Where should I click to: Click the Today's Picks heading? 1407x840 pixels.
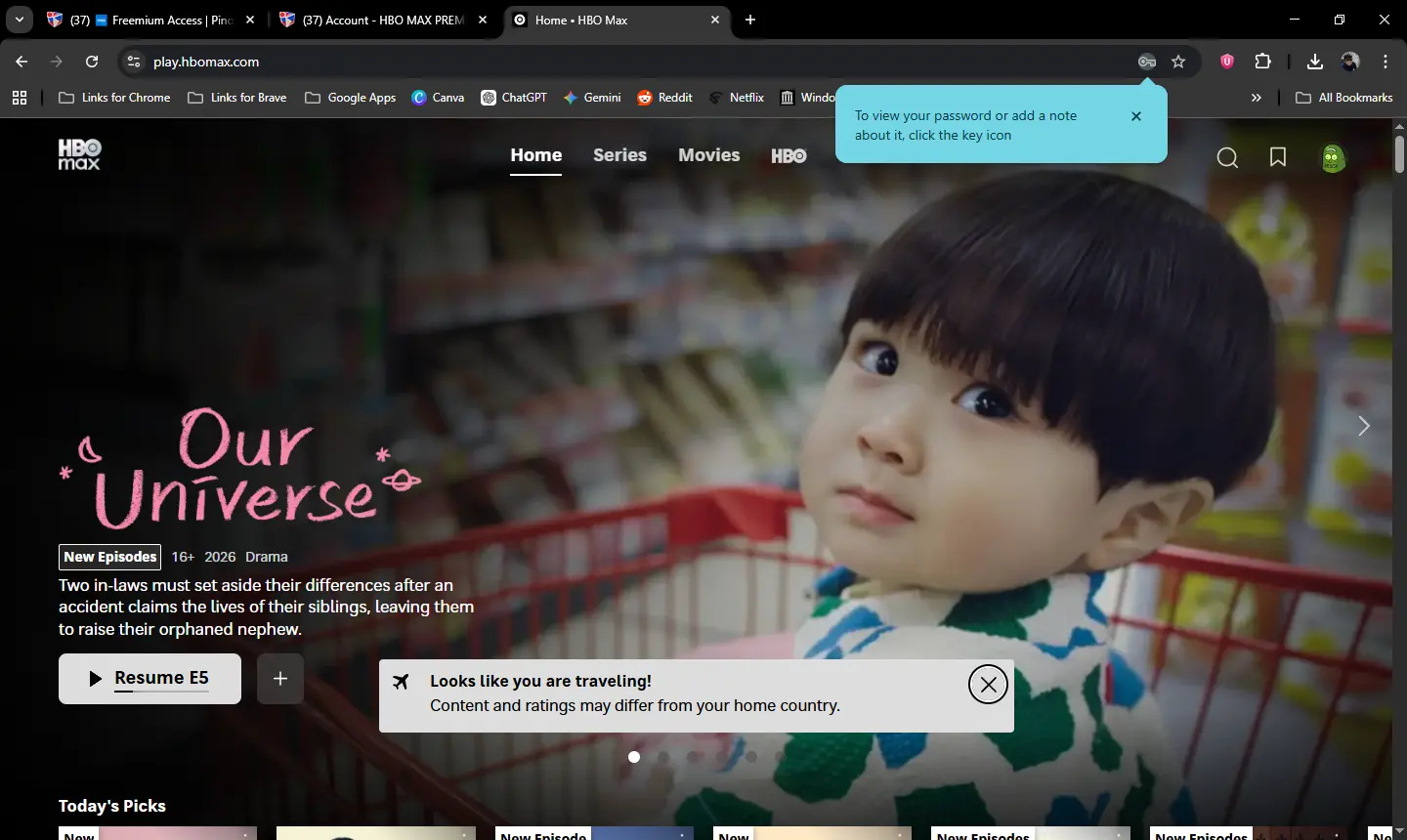click(112, 806)
